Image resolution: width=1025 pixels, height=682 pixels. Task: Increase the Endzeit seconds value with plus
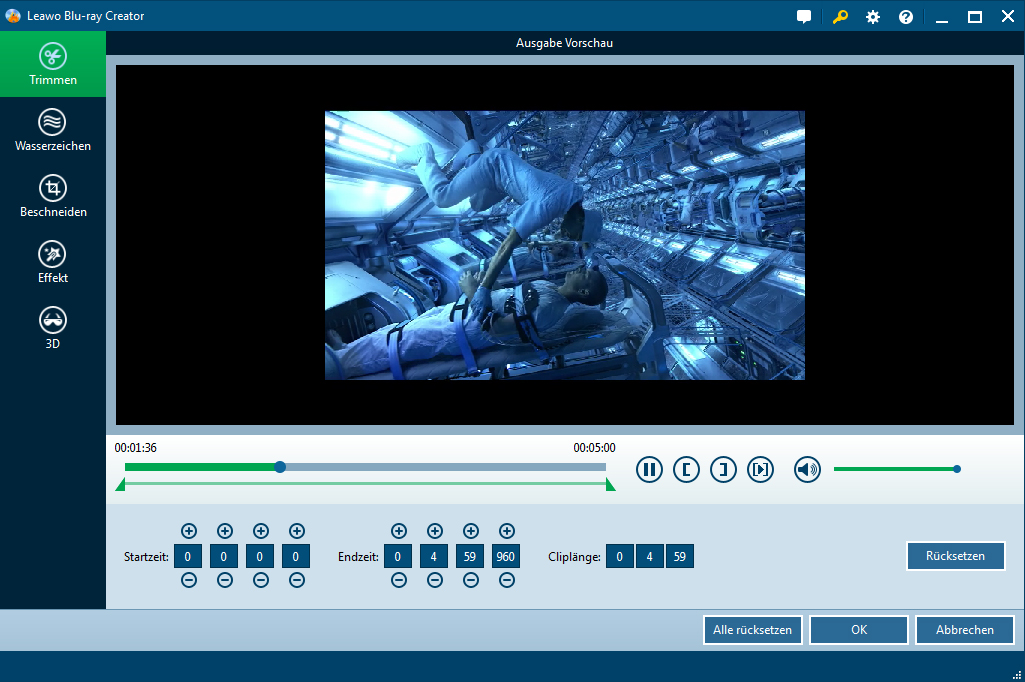[471, 531]
